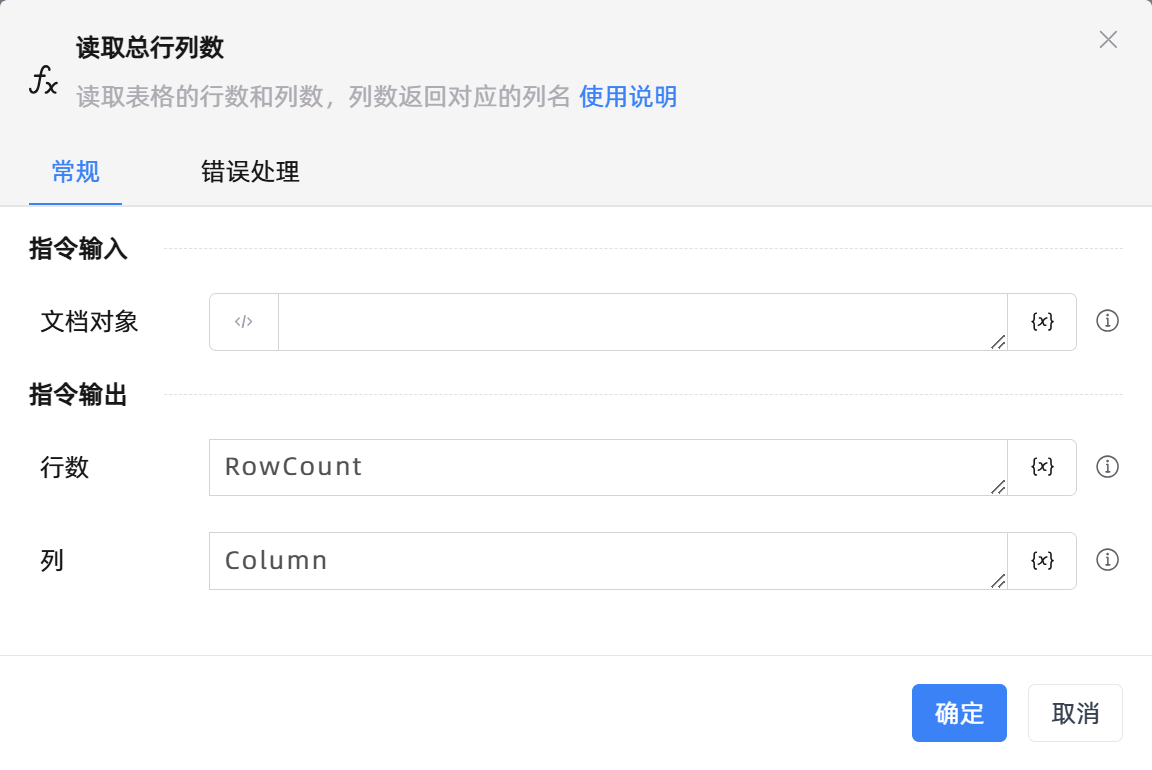This screenshot has width=1152, height=770.
Task: Click resize handle of 文档对象 field
Action: tap(997, 342)
